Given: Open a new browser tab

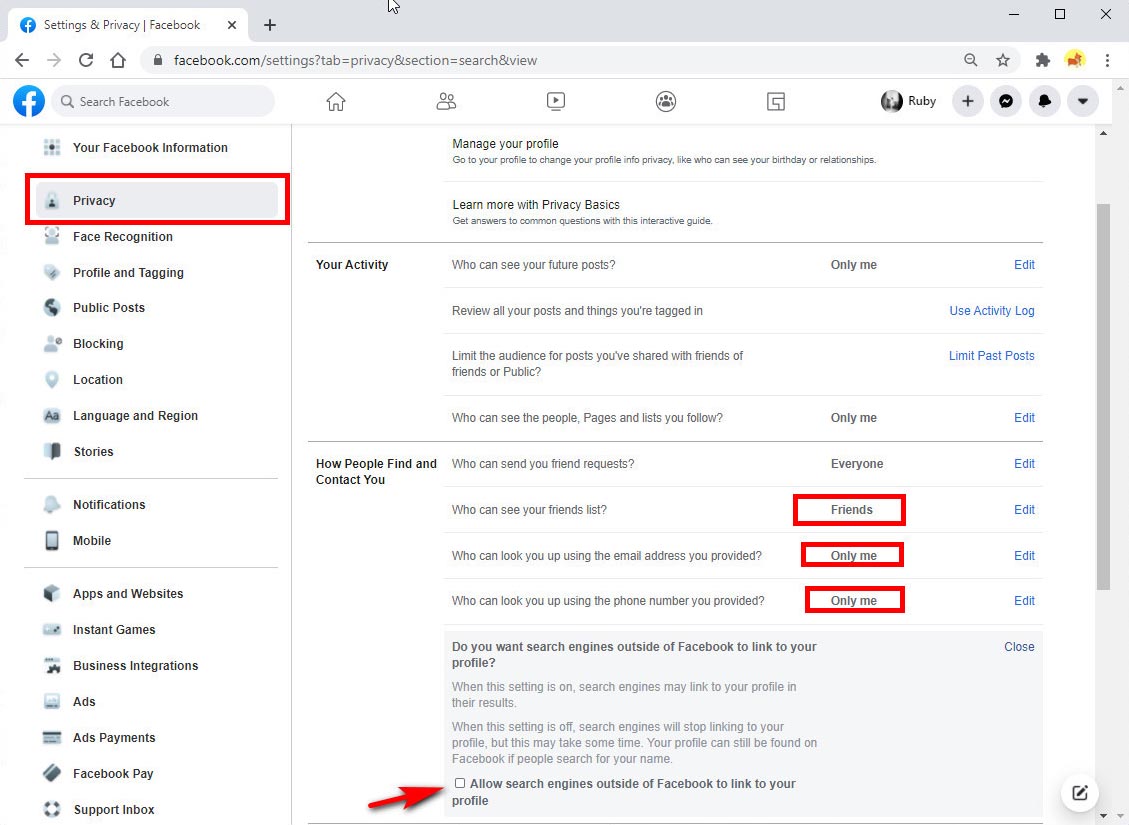Looking at the screenshot, I should click(270, 25).
